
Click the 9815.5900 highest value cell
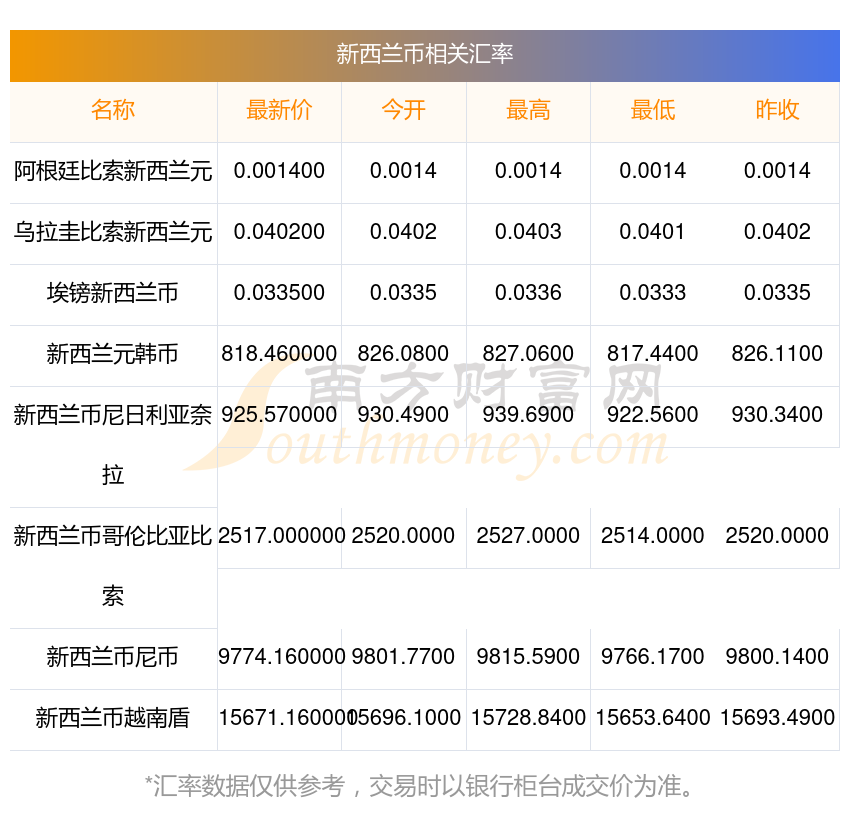pyautogui.click(x=528, y=657)
